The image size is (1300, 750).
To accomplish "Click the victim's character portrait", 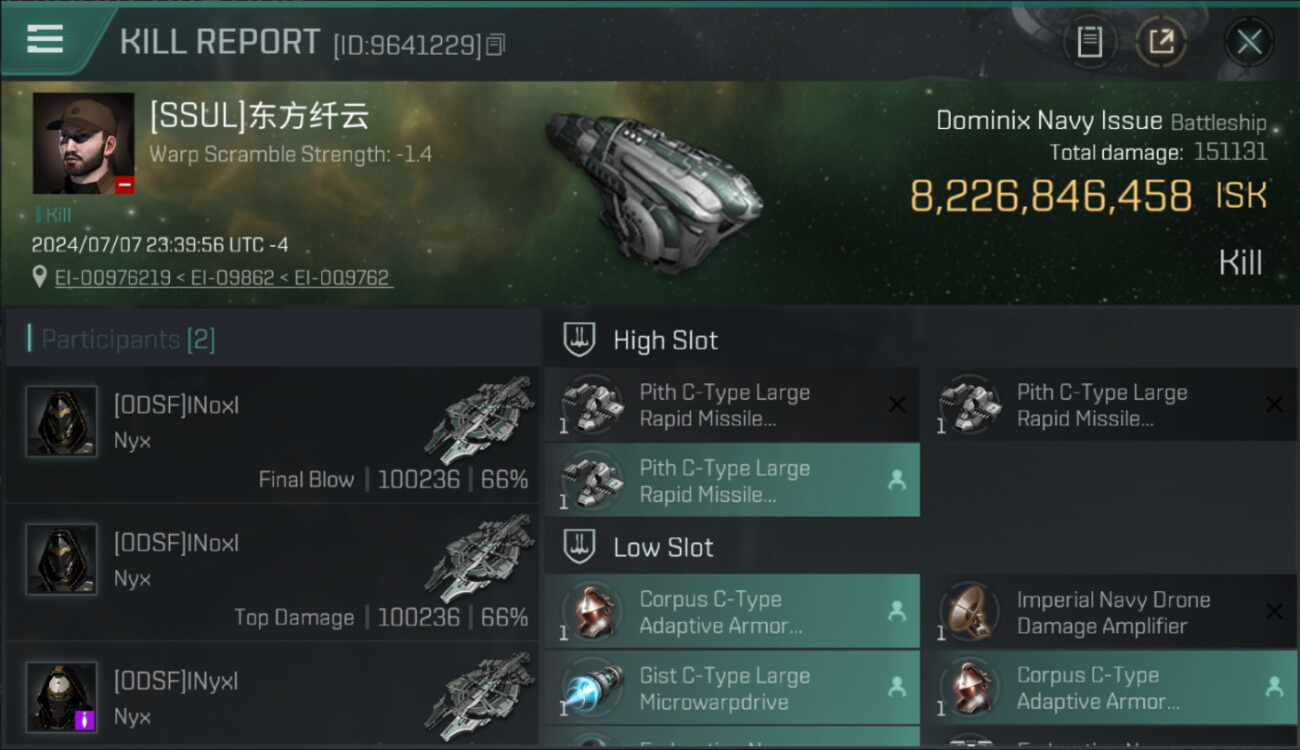I will click(x=83, y=144).
